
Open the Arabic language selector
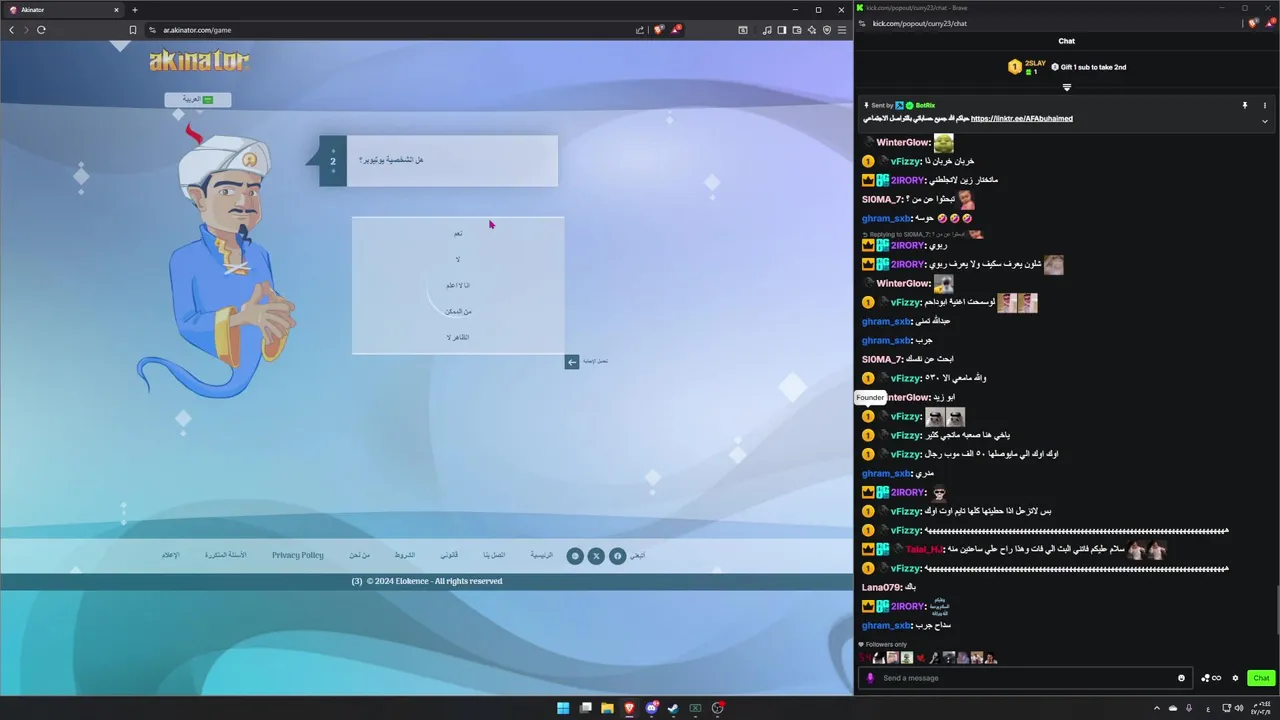[x=198, y=99]
